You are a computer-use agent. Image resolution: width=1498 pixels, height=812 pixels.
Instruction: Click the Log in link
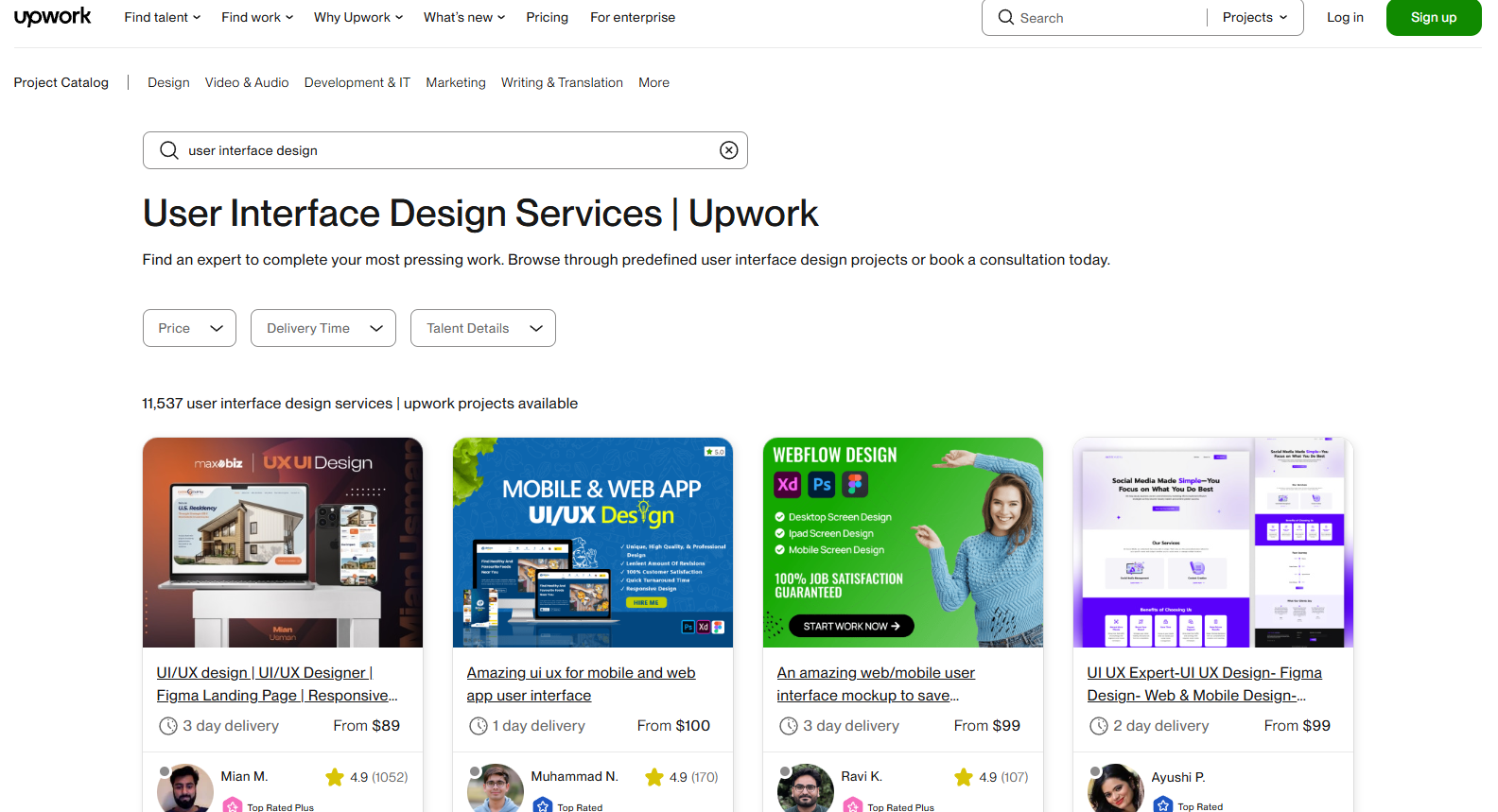click(x=1345, y=17)
